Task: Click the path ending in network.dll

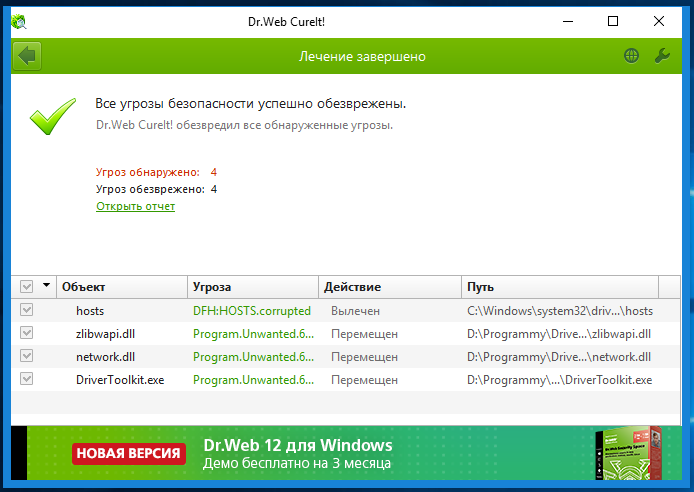Action: 559,357
